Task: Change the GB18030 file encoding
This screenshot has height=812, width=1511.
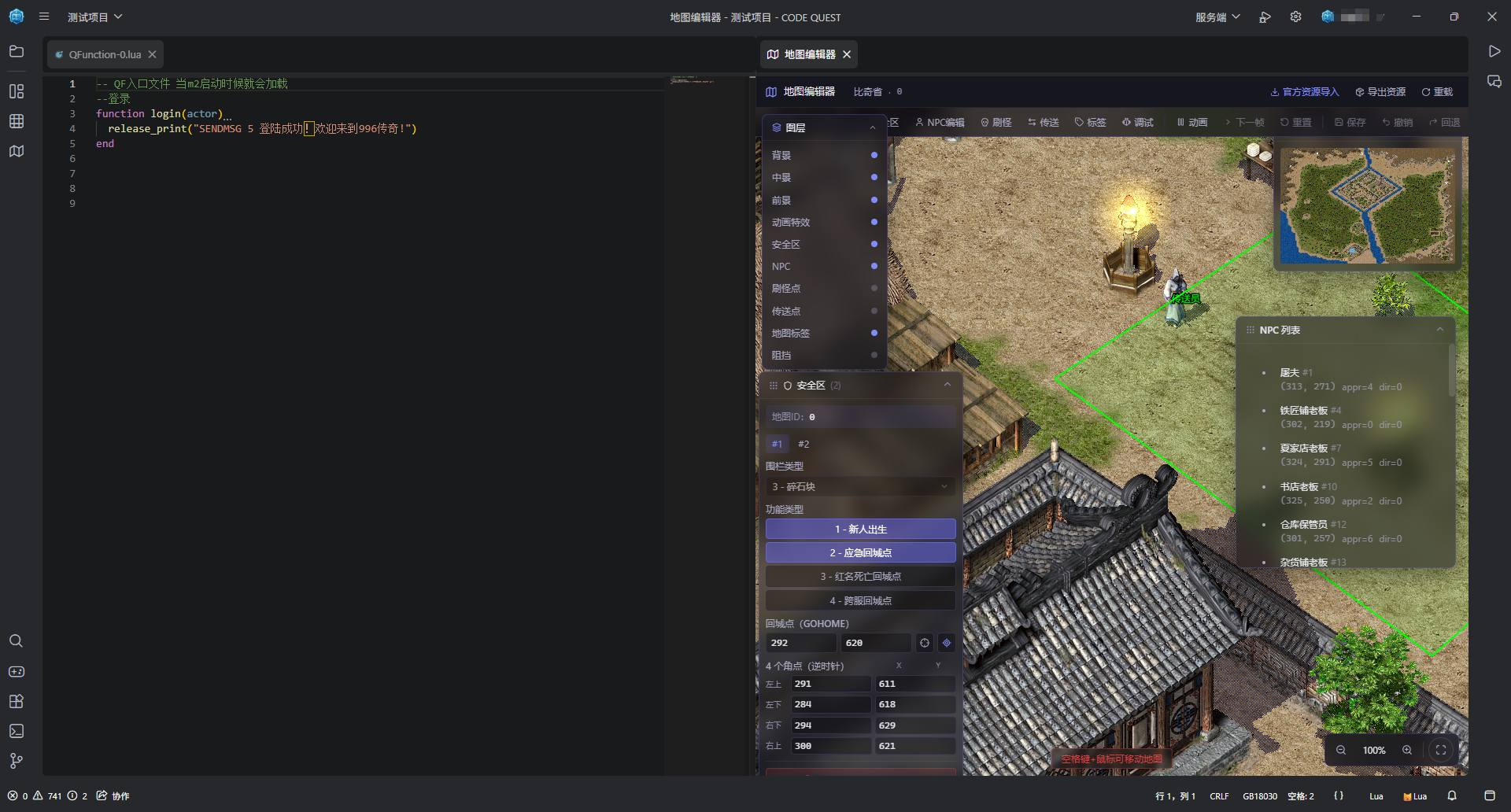Action: point(1260,796)
